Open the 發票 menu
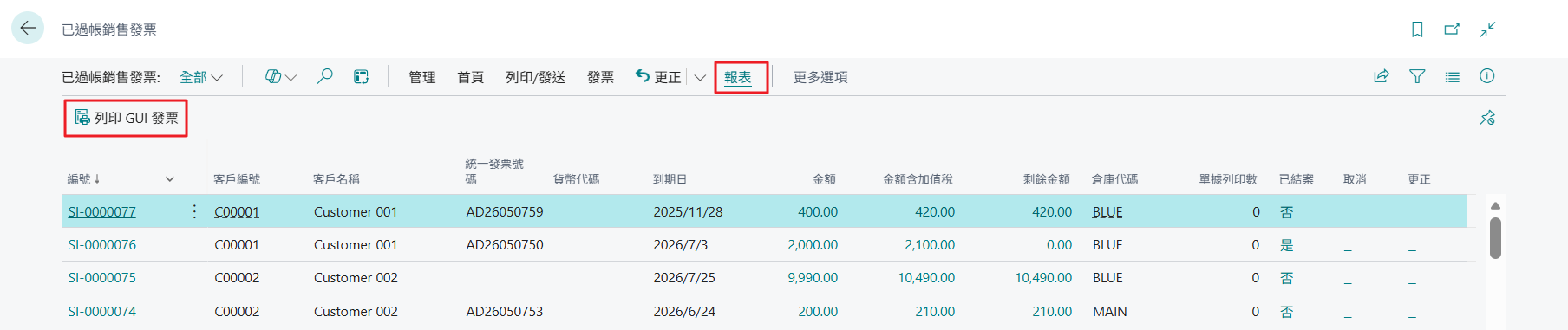This screenshot has width=1568, height=330. click(600, 77)
